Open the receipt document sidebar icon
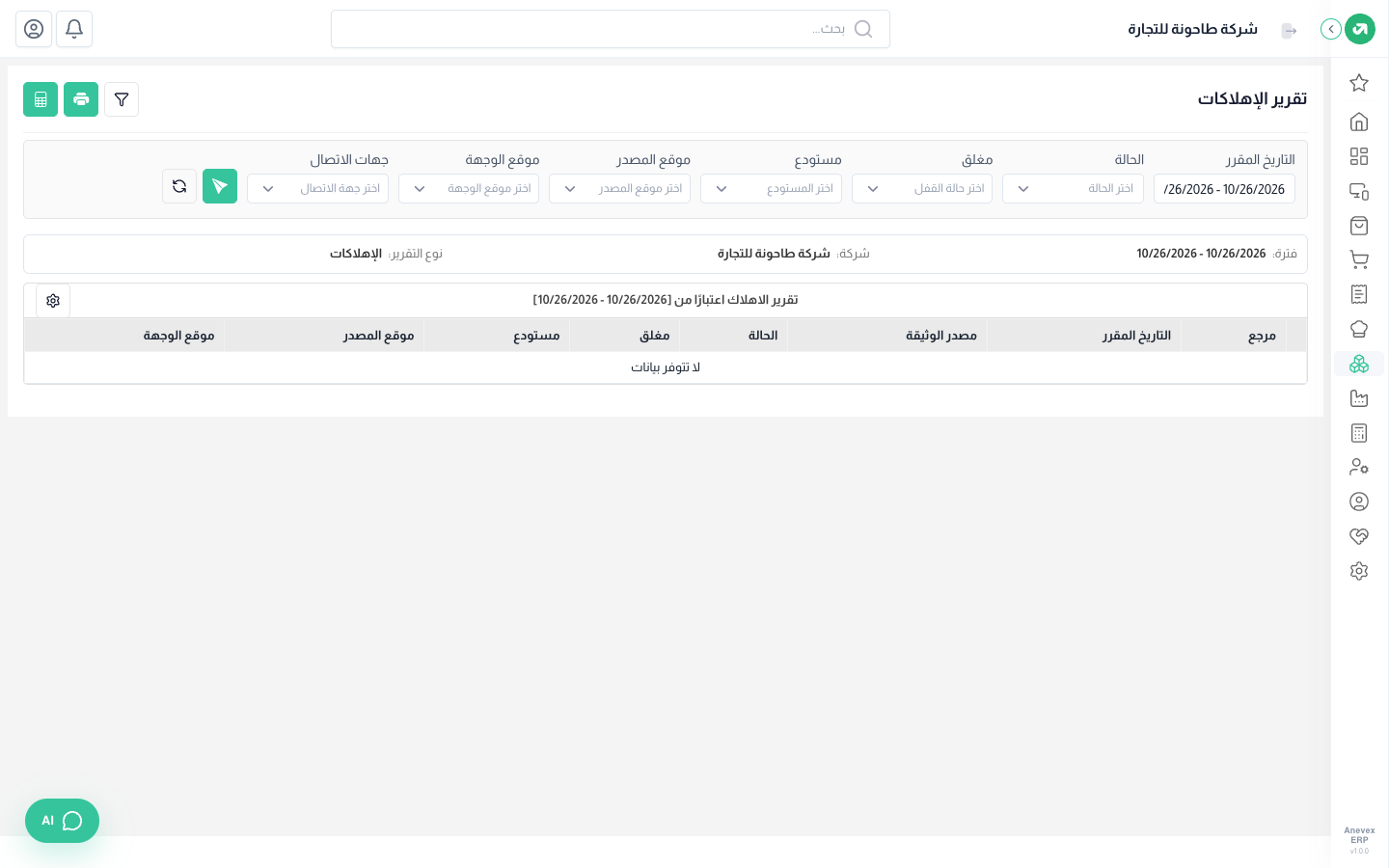Image resolution: width=1389 pixels, height=868 pixels. (x=1359, y=294)
